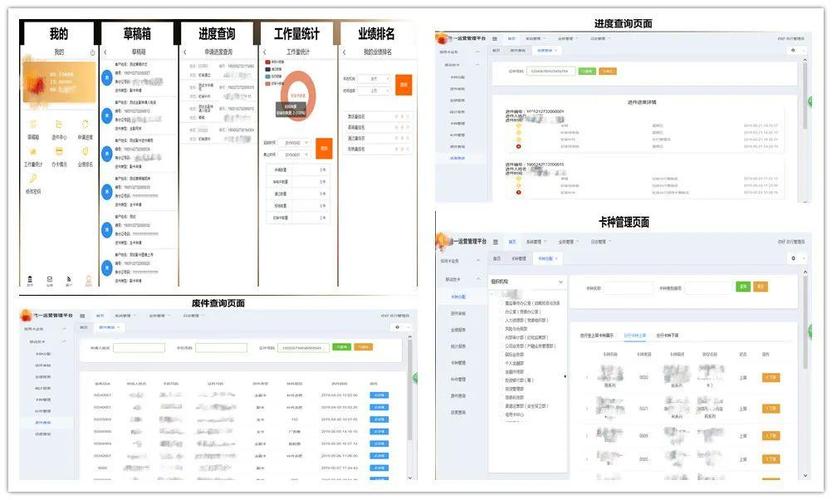Screen dimensions: 832x500
Task: Open the fourth top menu dropdown in 废件查询页面
Action: [x=192, y=316]
